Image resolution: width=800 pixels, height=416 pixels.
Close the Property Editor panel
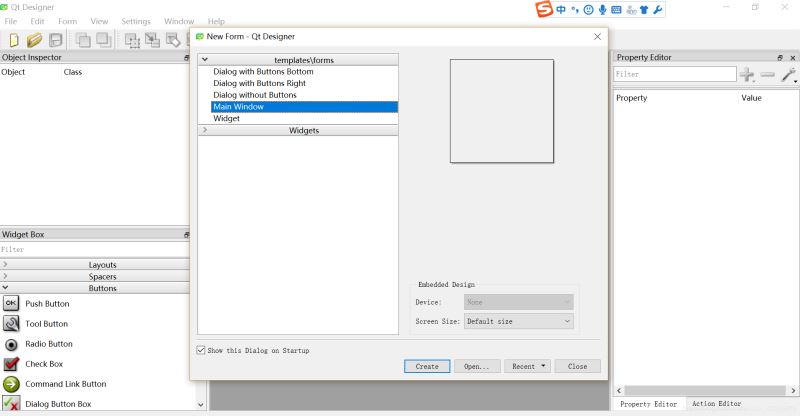tap(792, 58)
